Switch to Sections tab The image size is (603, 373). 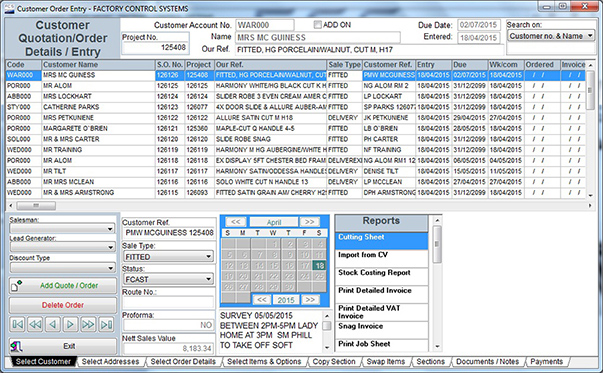pyautogui.click(x=431, y=361)
